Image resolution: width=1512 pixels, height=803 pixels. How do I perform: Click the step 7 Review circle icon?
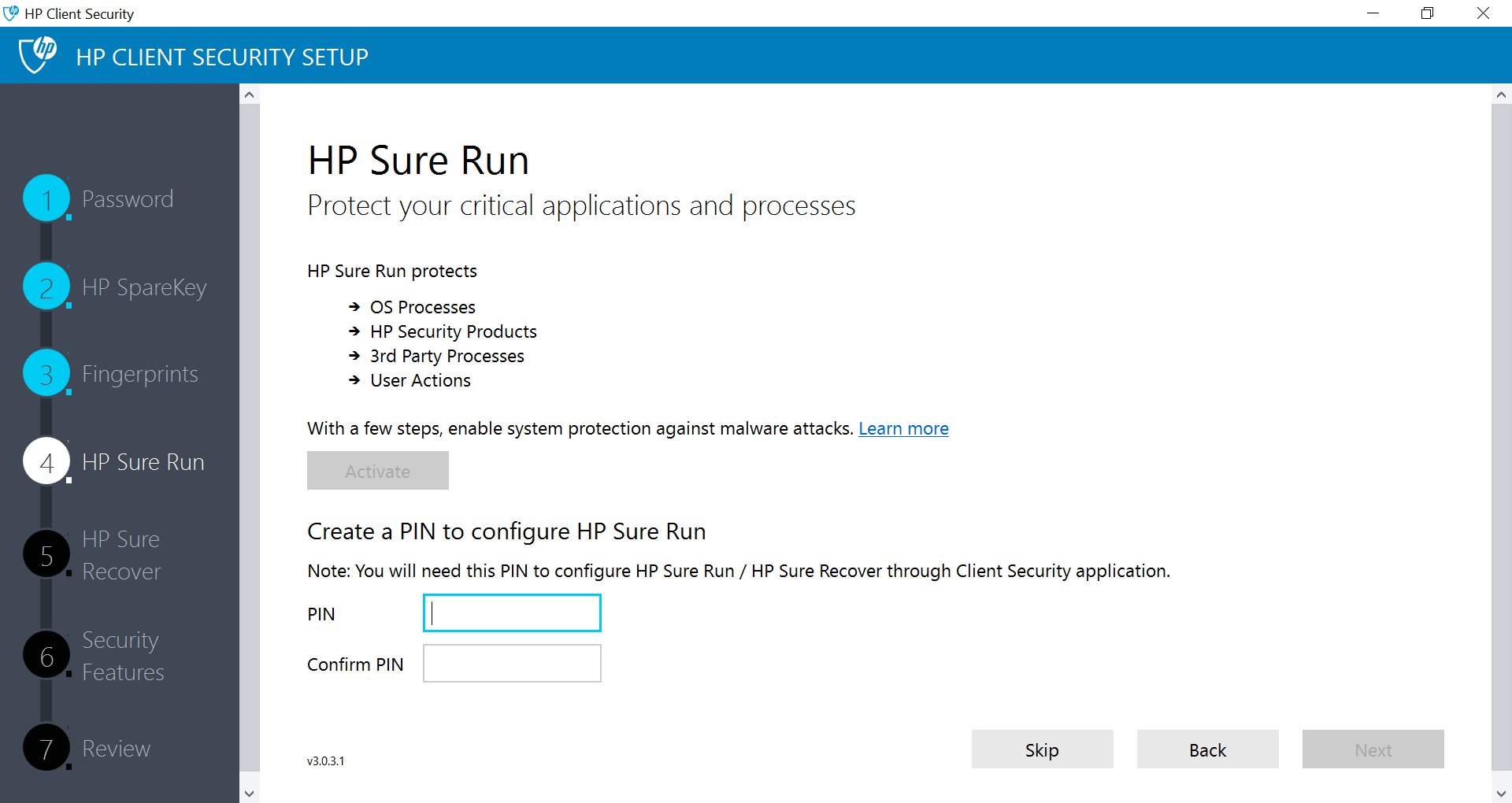[46, 748]
